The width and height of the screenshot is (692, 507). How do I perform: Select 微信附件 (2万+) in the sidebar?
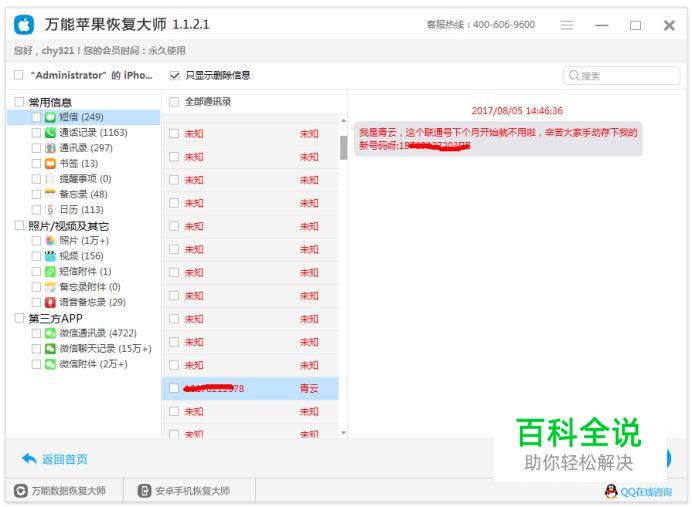click(93, 364)
